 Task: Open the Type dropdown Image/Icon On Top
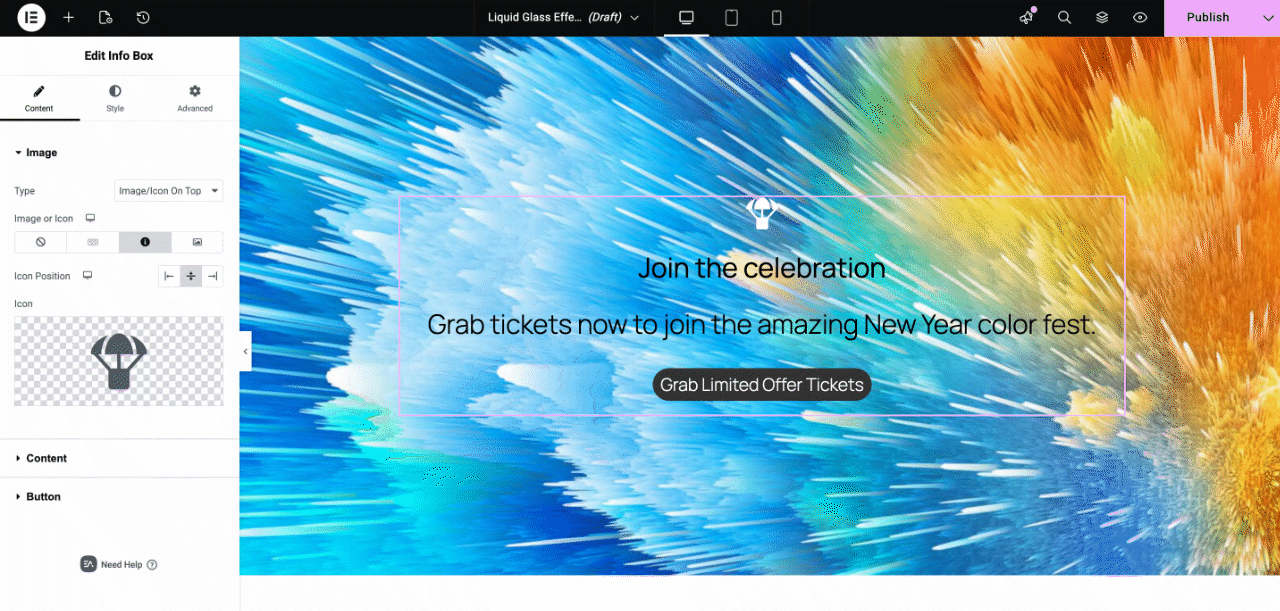click(x=169, y=191)
